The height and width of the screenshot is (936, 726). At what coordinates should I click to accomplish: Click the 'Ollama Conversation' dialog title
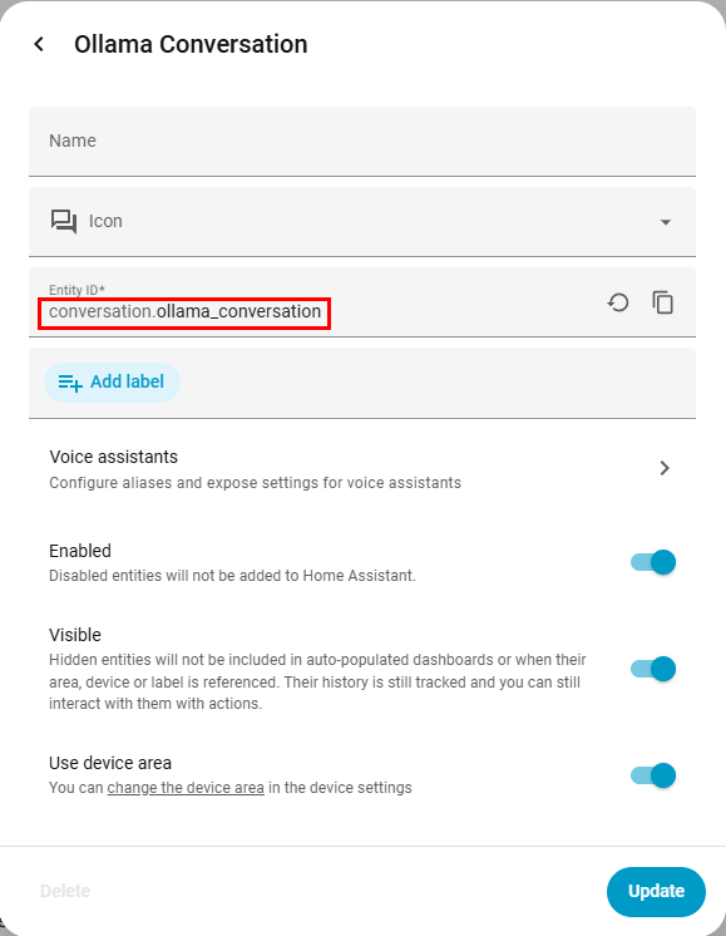(x=191, y=44)
